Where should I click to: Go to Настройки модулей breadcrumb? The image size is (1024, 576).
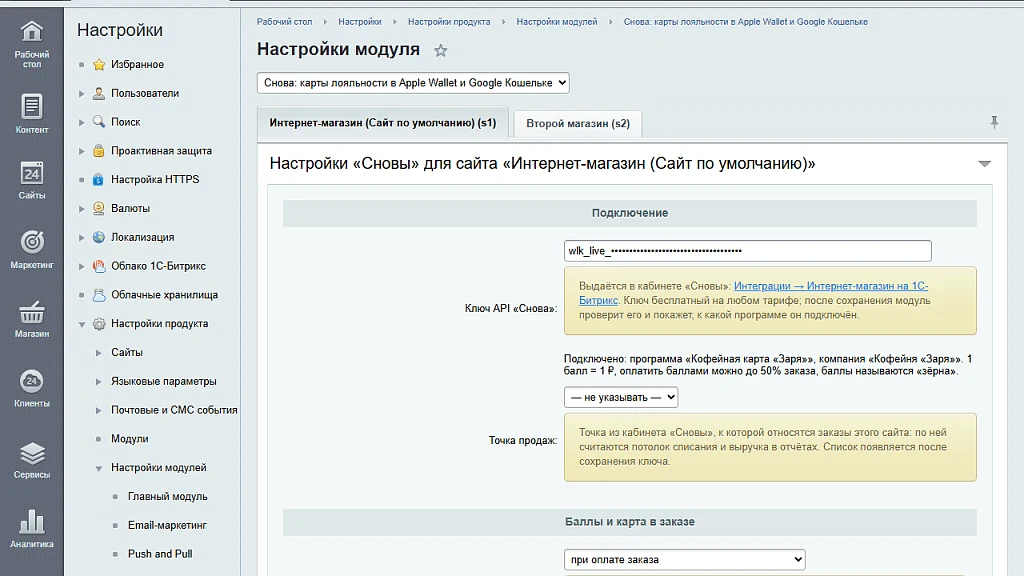coord(557,22)
